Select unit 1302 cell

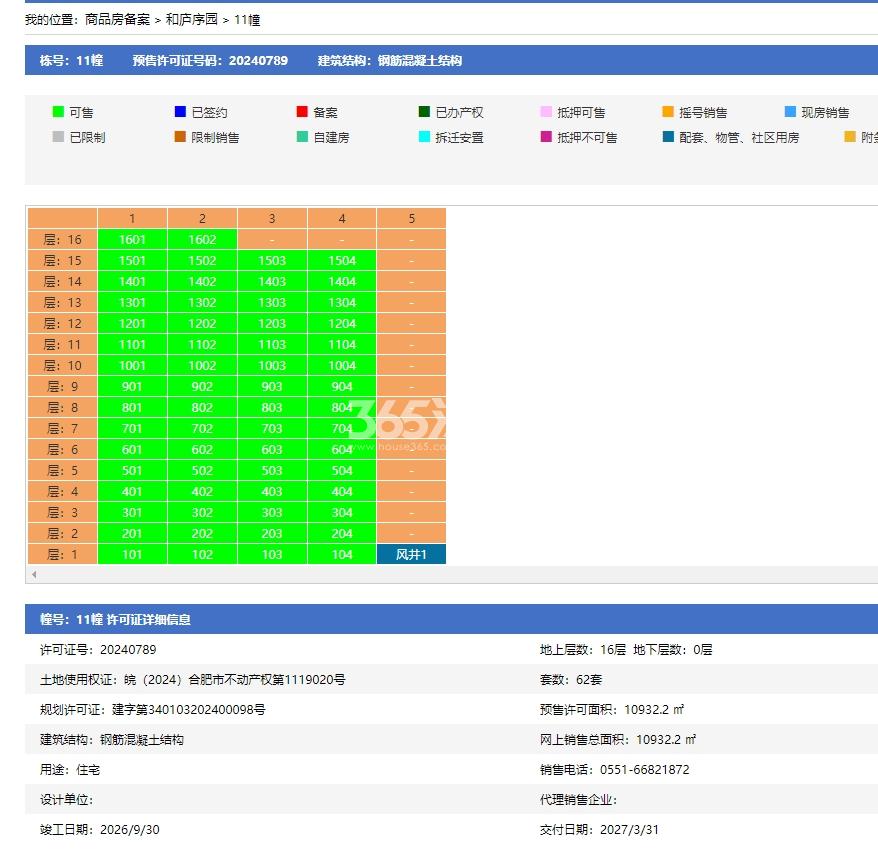pyautogui.click(x=202, y=302)
